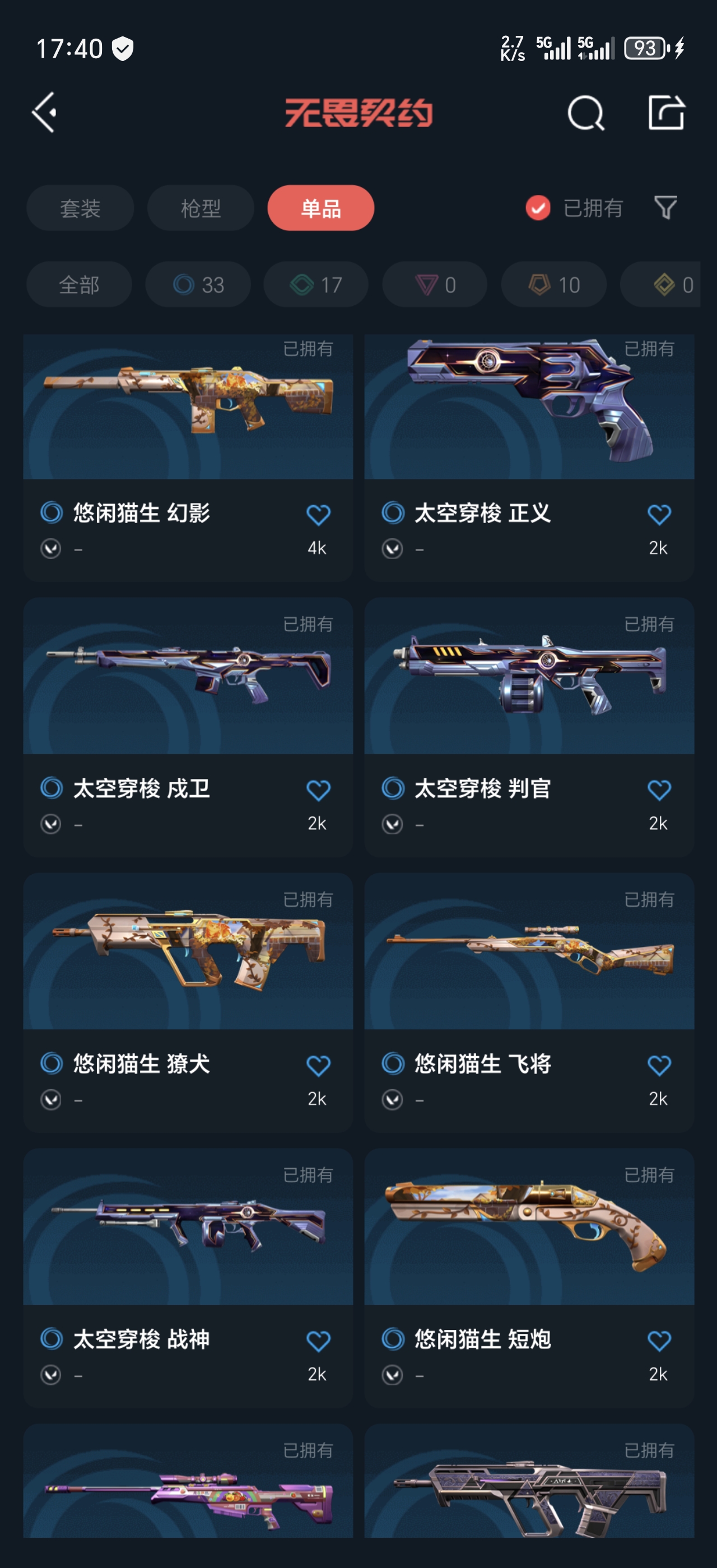Viewport: 717px width, 1568px height.
Task: Favorite 悠闲猫生 獠犬 heart icon
Action: [318, 1065]
